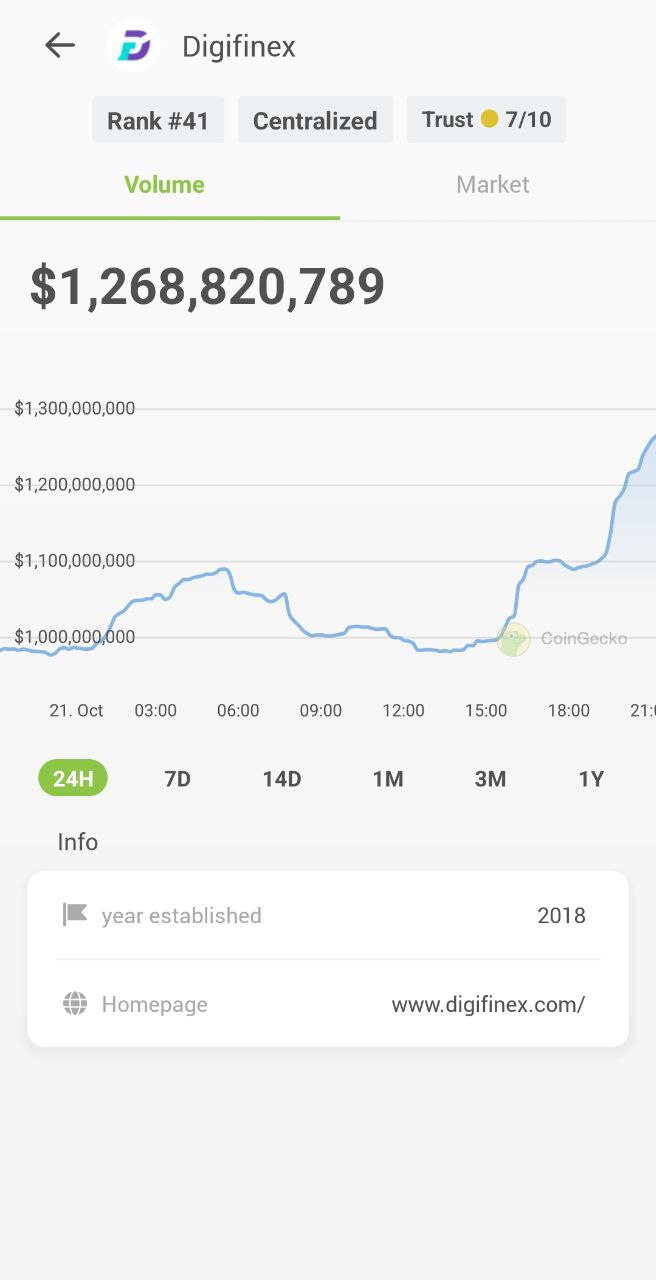The height and width of the screenshot is (1280, 656).
Task: Select the 1Y time range
Action: 591,779
